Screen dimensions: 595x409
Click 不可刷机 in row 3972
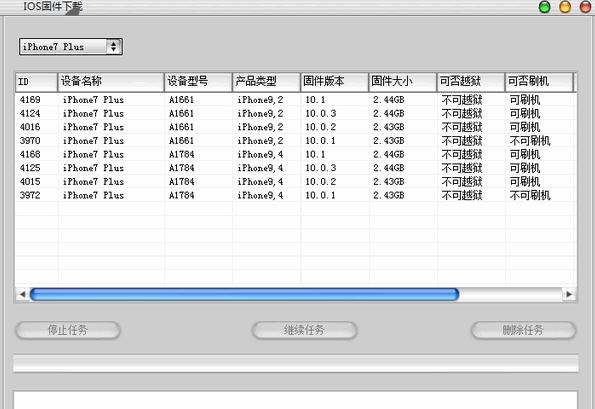coord(530,195)
